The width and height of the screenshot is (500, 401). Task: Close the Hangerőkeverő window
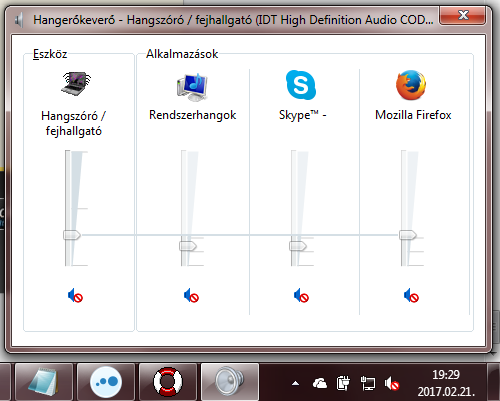click(x=463, y=16)
